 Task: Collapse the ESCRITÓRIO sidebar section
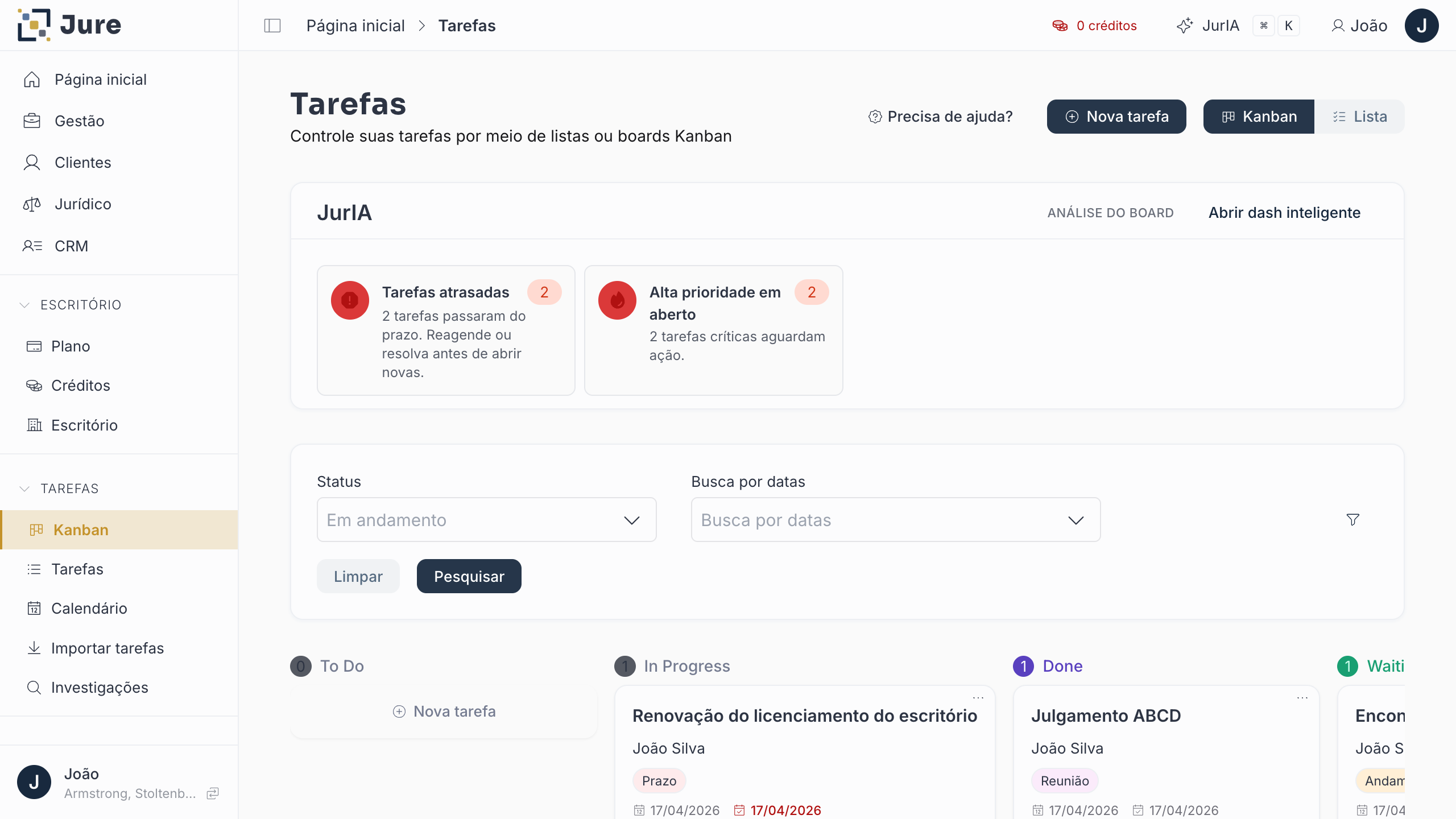(x=71, y=305)
